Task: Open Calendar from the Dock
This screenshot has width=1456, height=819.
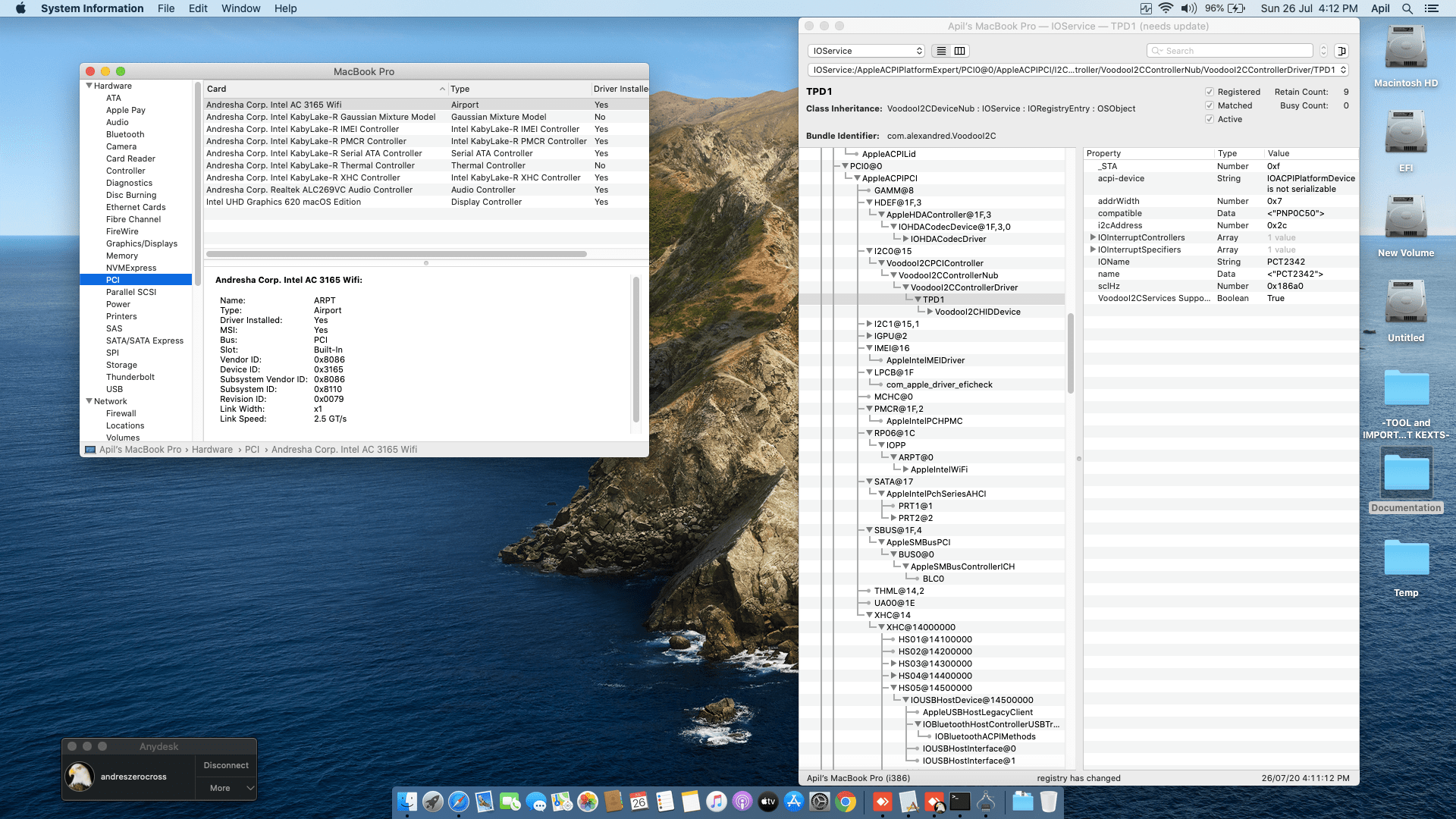Action: [x=639, y=802]
